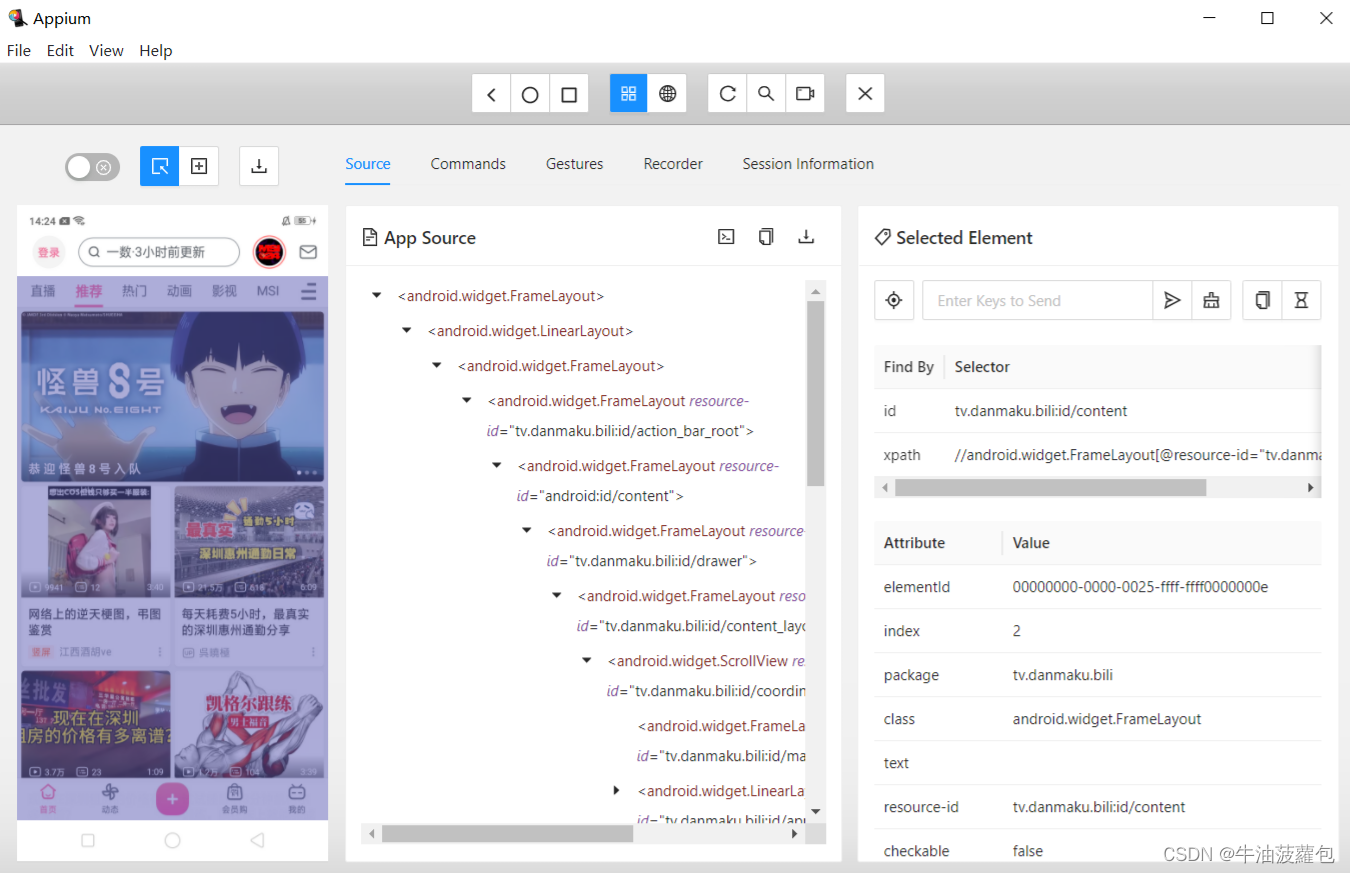Open the File menu
1350x873 pixels.
[19, 50]
